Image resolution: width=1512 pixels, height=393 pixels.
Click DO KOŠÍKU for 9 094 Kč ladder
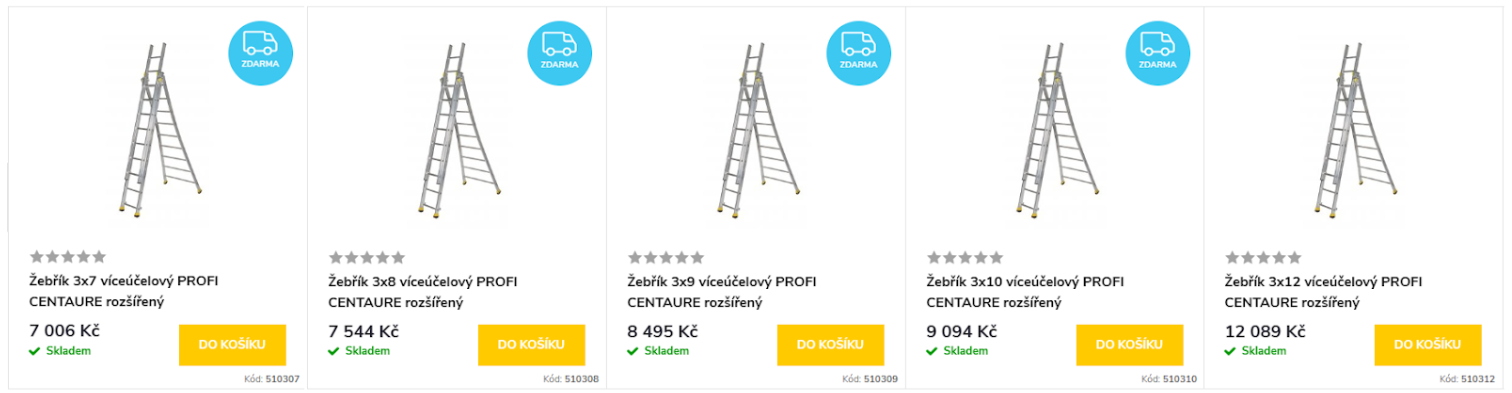point(1129,345)
